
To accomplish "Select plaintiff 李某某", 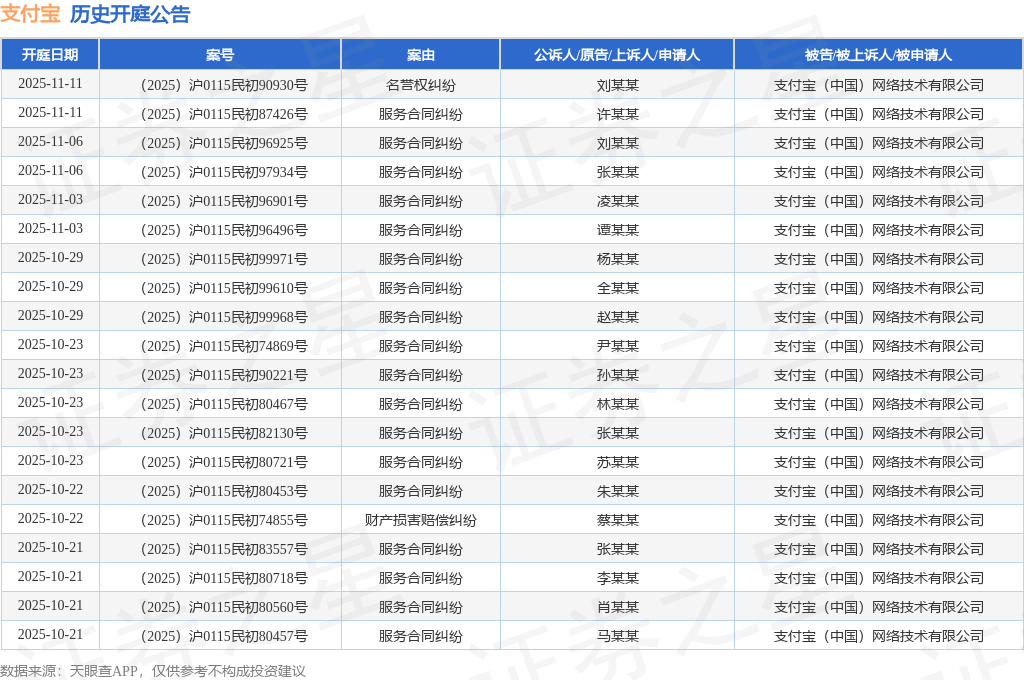I will (x=618, y=578).
